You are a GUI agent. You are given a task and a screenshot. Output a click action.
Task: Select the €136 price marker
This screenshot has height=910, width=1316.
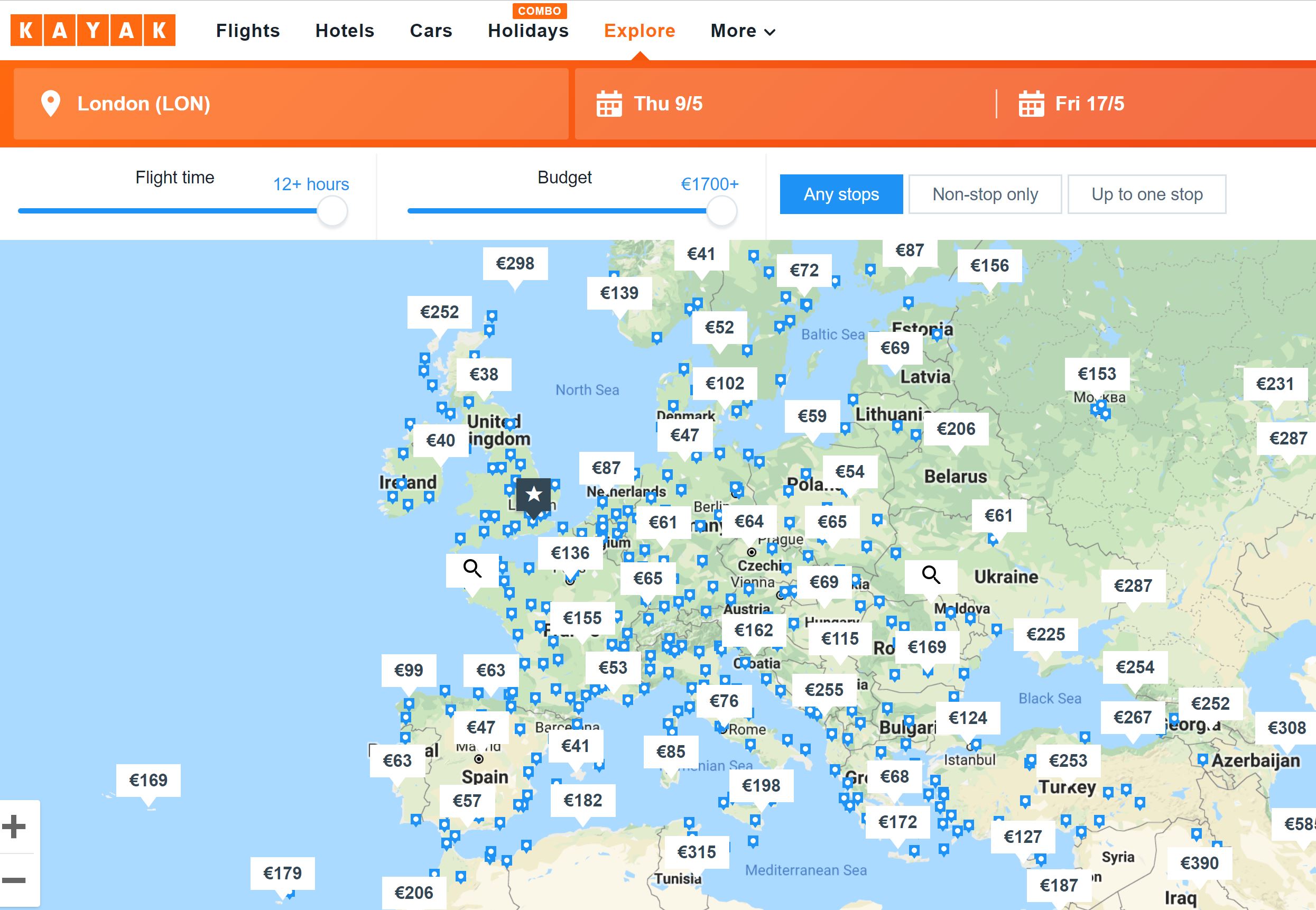coord(570,553)
